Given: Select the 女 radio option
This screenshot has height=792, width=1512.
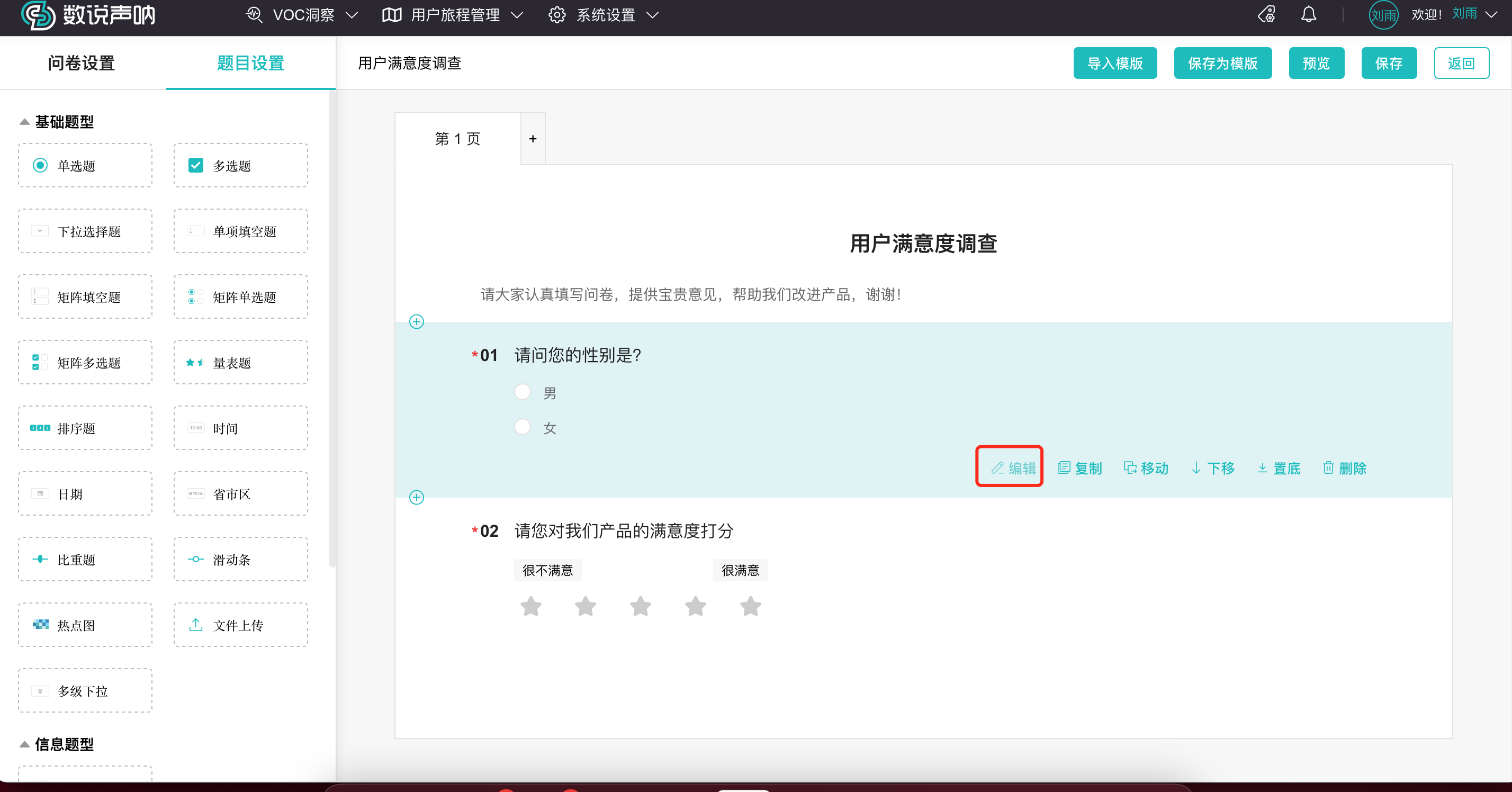Looking at the screenshot, I should coord(523,427).
